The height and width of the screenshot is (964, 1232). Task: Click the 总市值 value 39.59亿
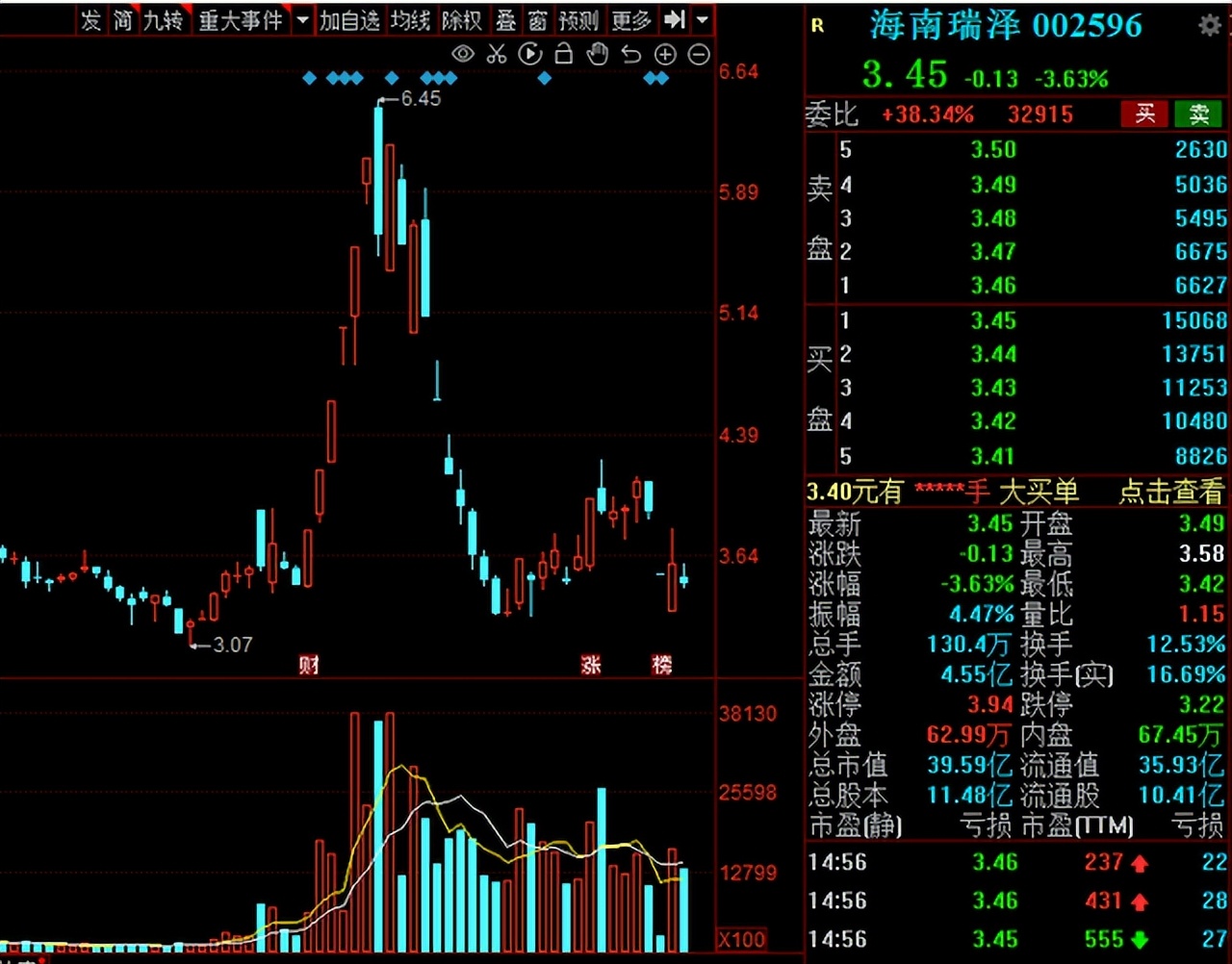point(969,766)
